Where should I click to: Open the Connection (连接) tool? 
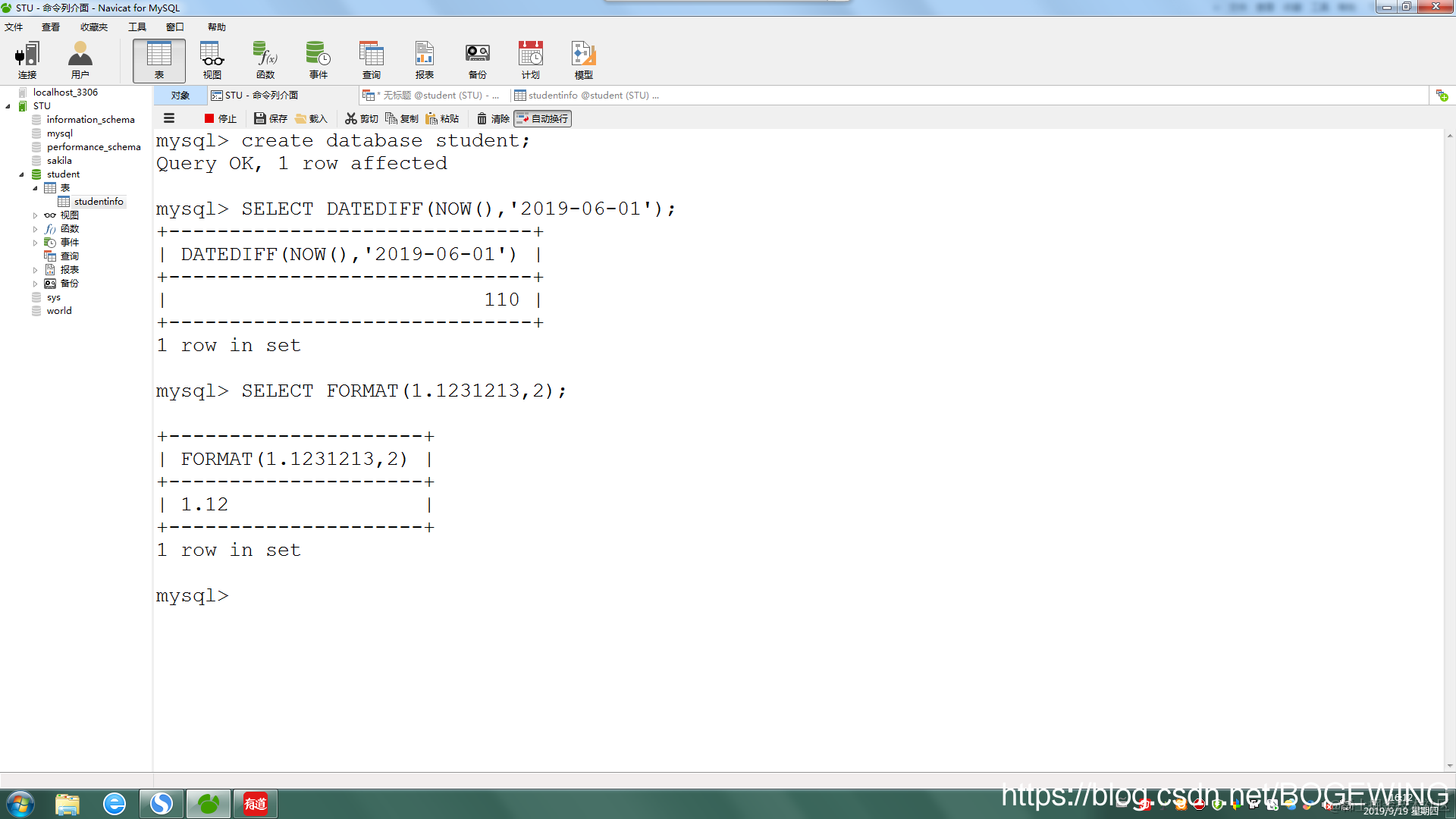[27, 61]
